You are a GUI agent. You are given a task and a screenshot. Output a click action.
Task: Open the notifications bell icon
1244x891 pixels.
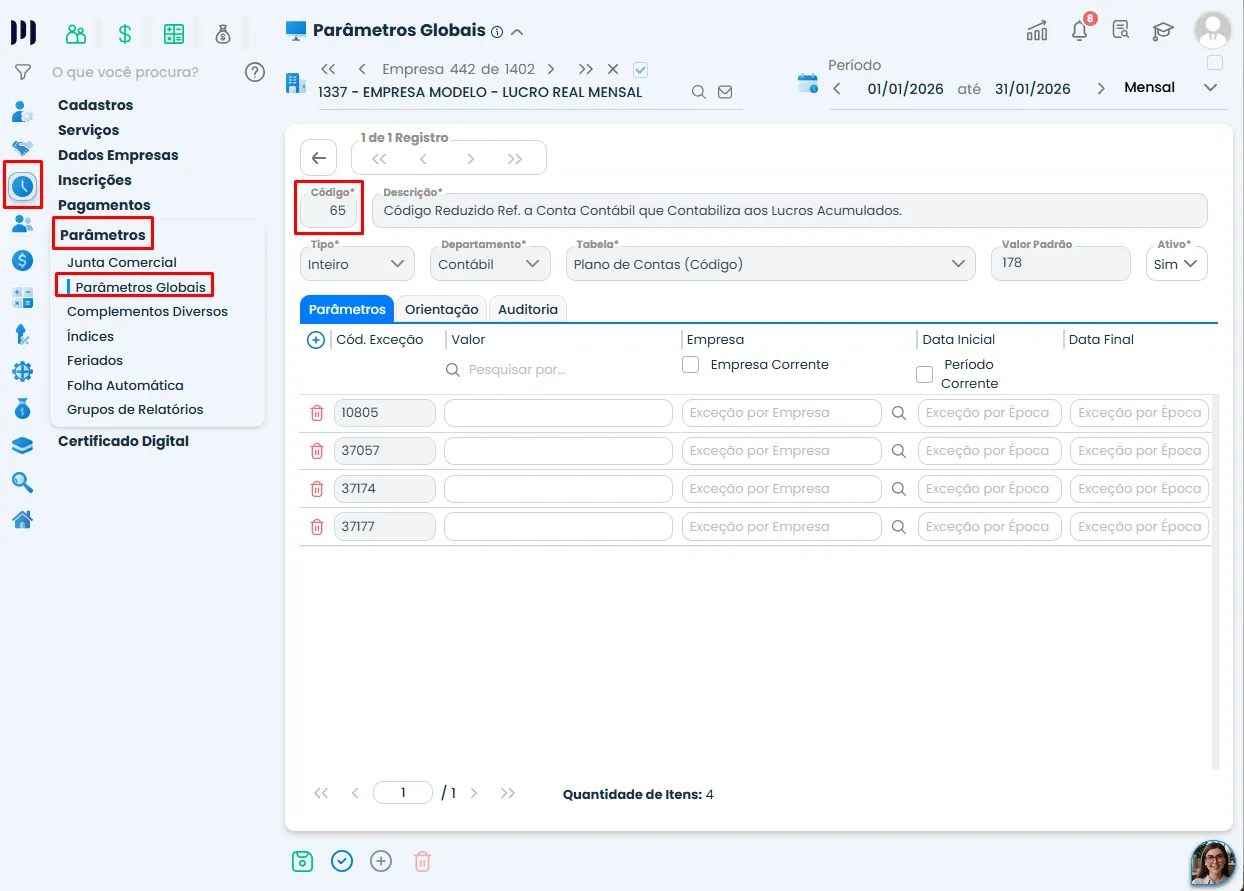click(1080, 30)
